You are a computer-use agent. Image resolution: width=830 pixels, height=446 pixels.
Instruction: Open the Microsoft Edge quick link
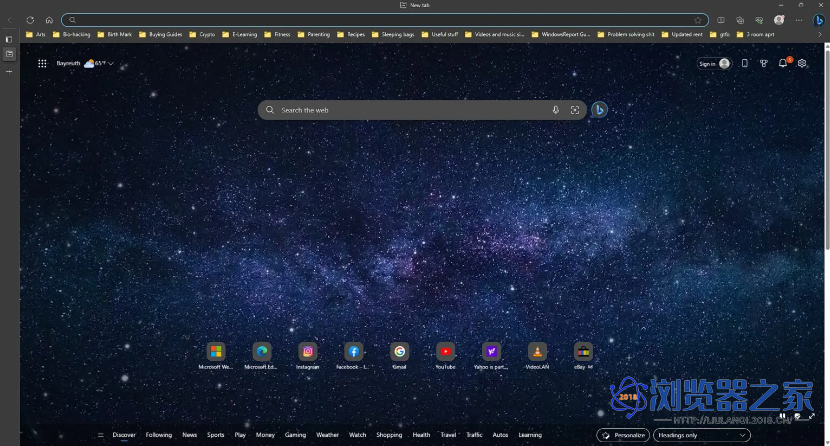click(261, 356)
